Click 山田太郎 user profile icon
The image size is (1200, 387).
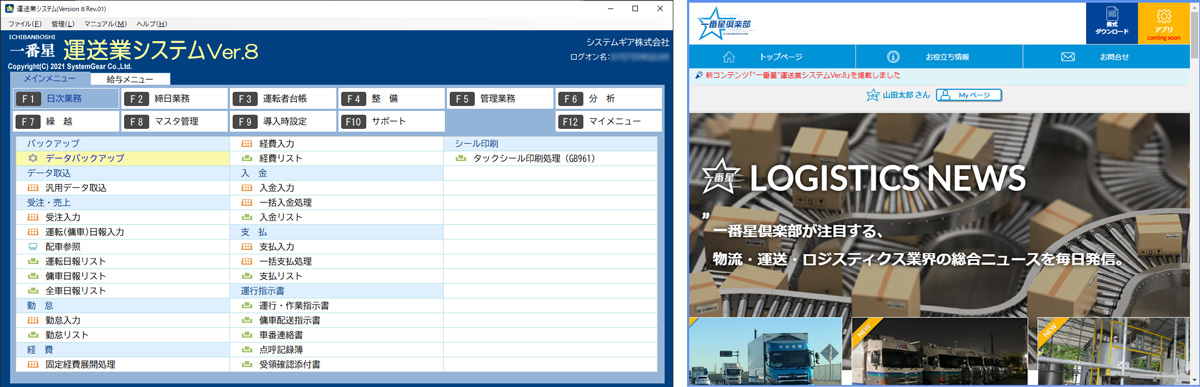[872, 95]
